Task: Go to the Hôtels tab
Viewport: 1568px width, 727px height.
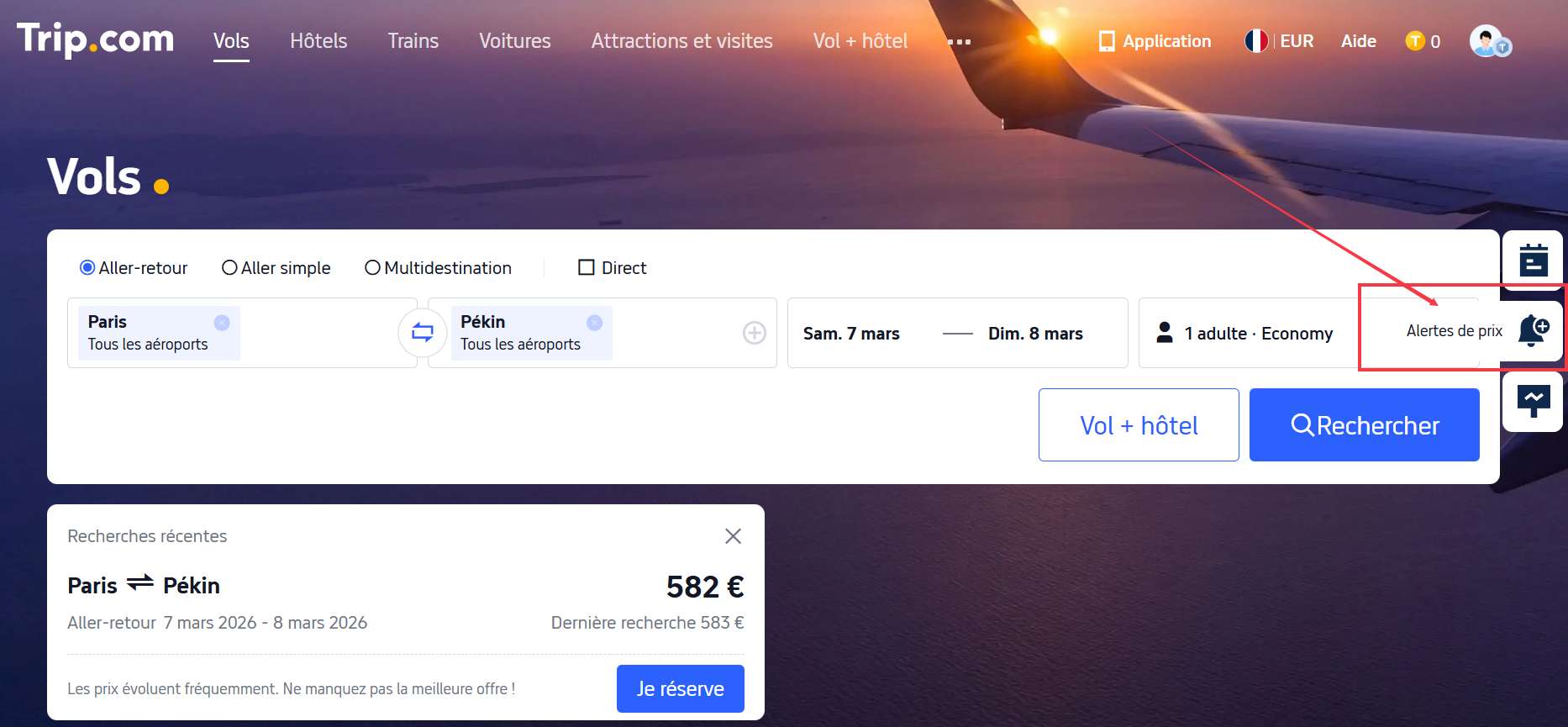Action: point(318,41)
